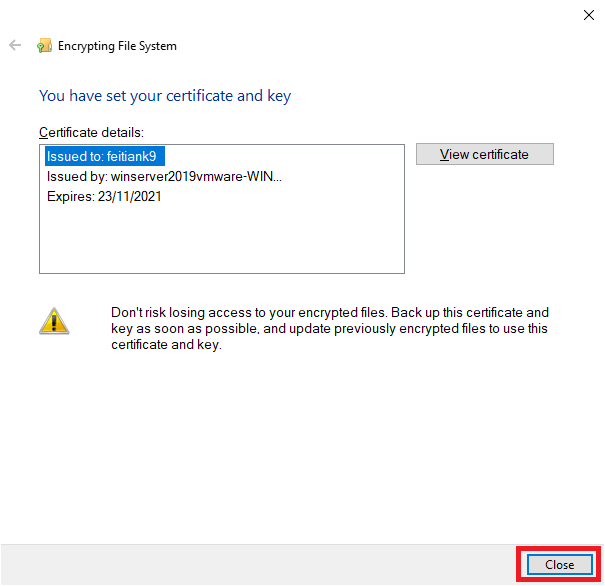Click the 'You have set your certificate and key' heading
605x586 pixels.
[x=165, y=96]
